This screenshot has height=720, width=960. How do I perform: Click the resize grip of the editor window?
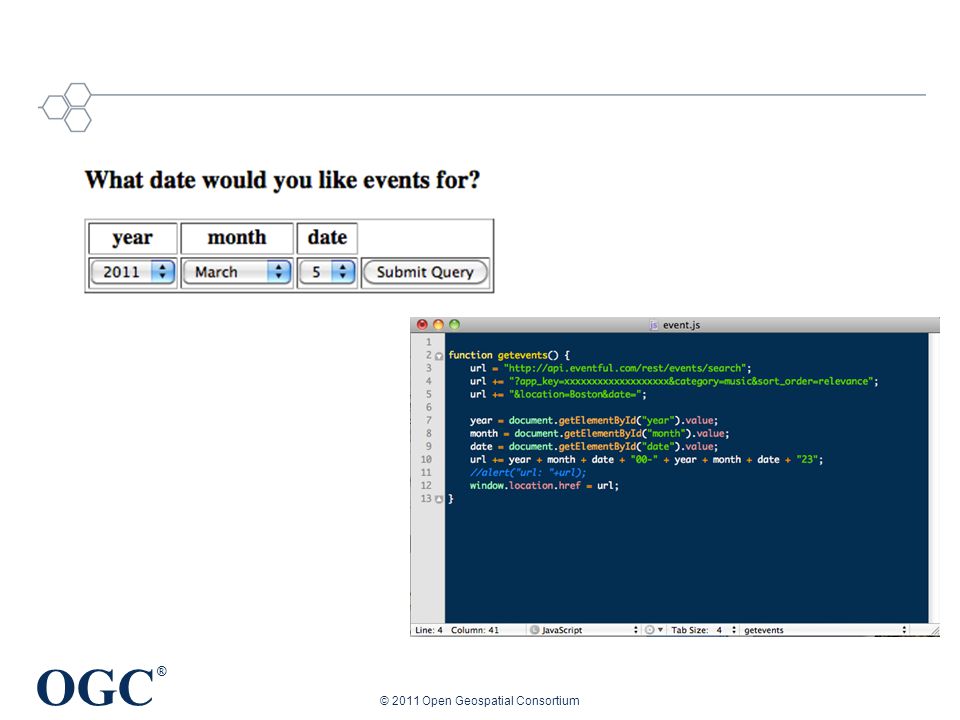[x=935, y=631]
